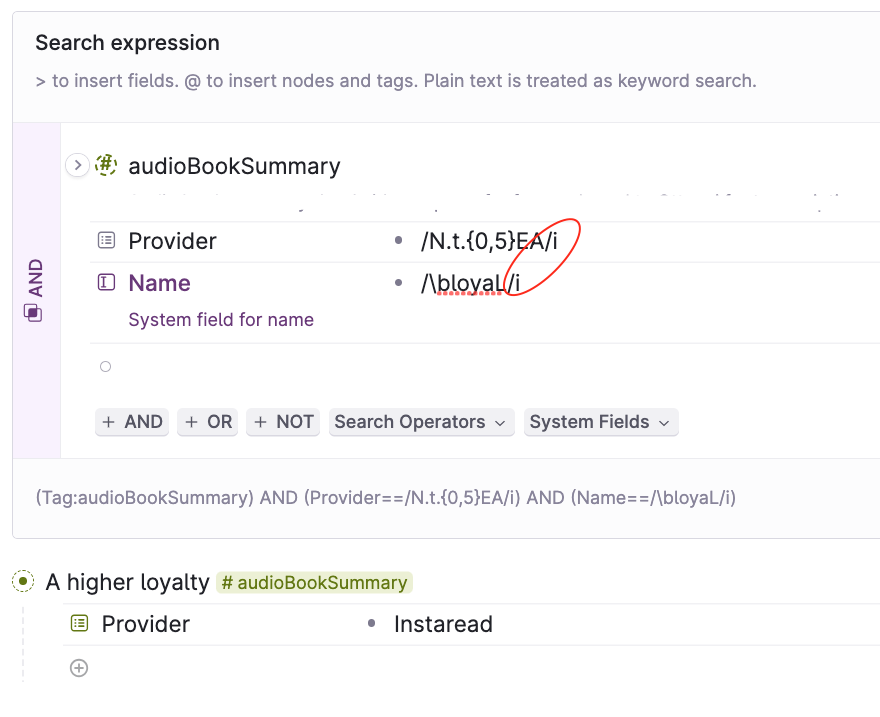The image size is (880, 717).
Task: Click the Provider field options icon
Action: (x=106, y=241)
